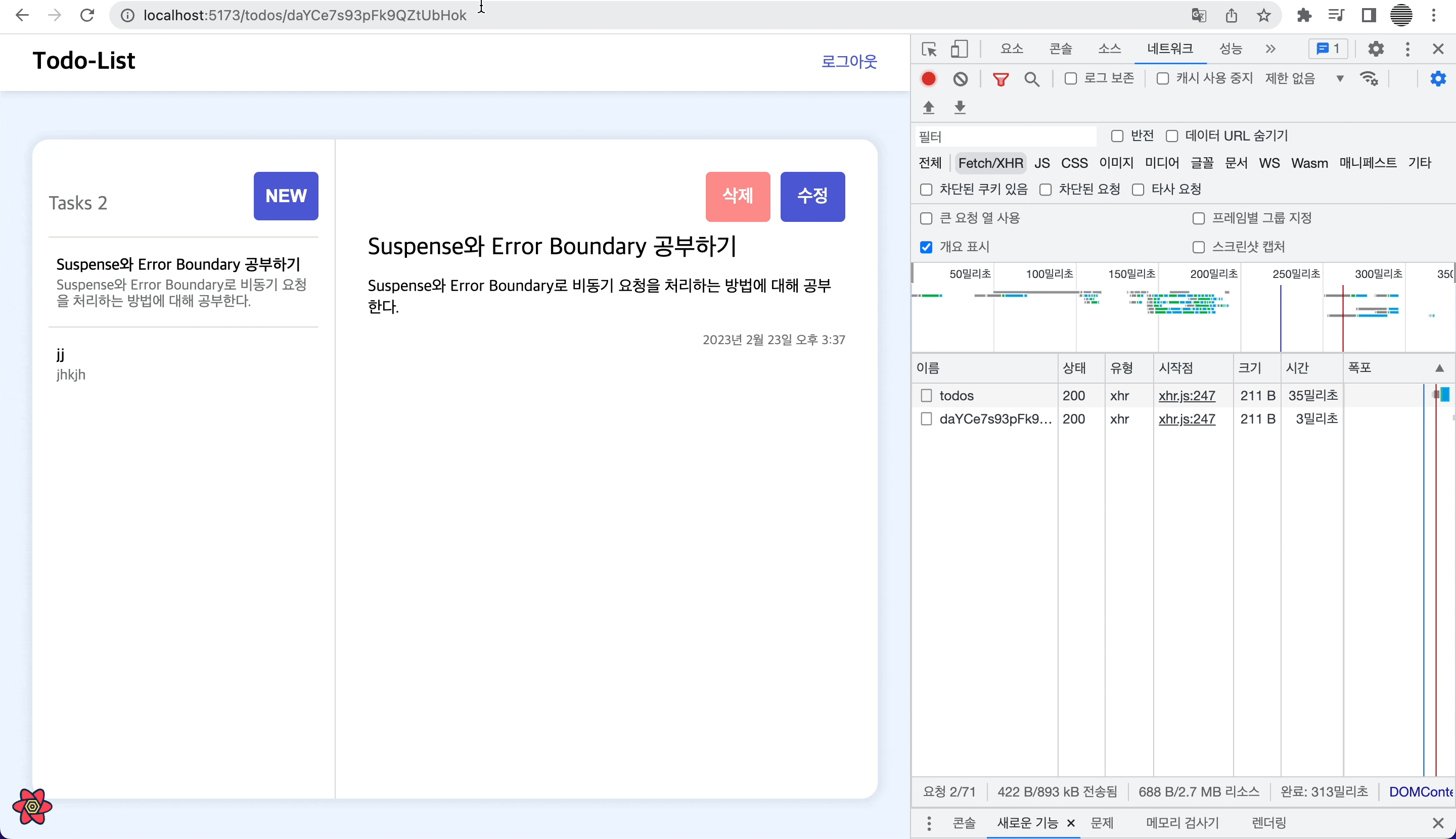This screenshot has width=1456, height=839.
Task: Open the Google Translate icon in address bar
Action: pyautogui.click(x=1199, y=16)
